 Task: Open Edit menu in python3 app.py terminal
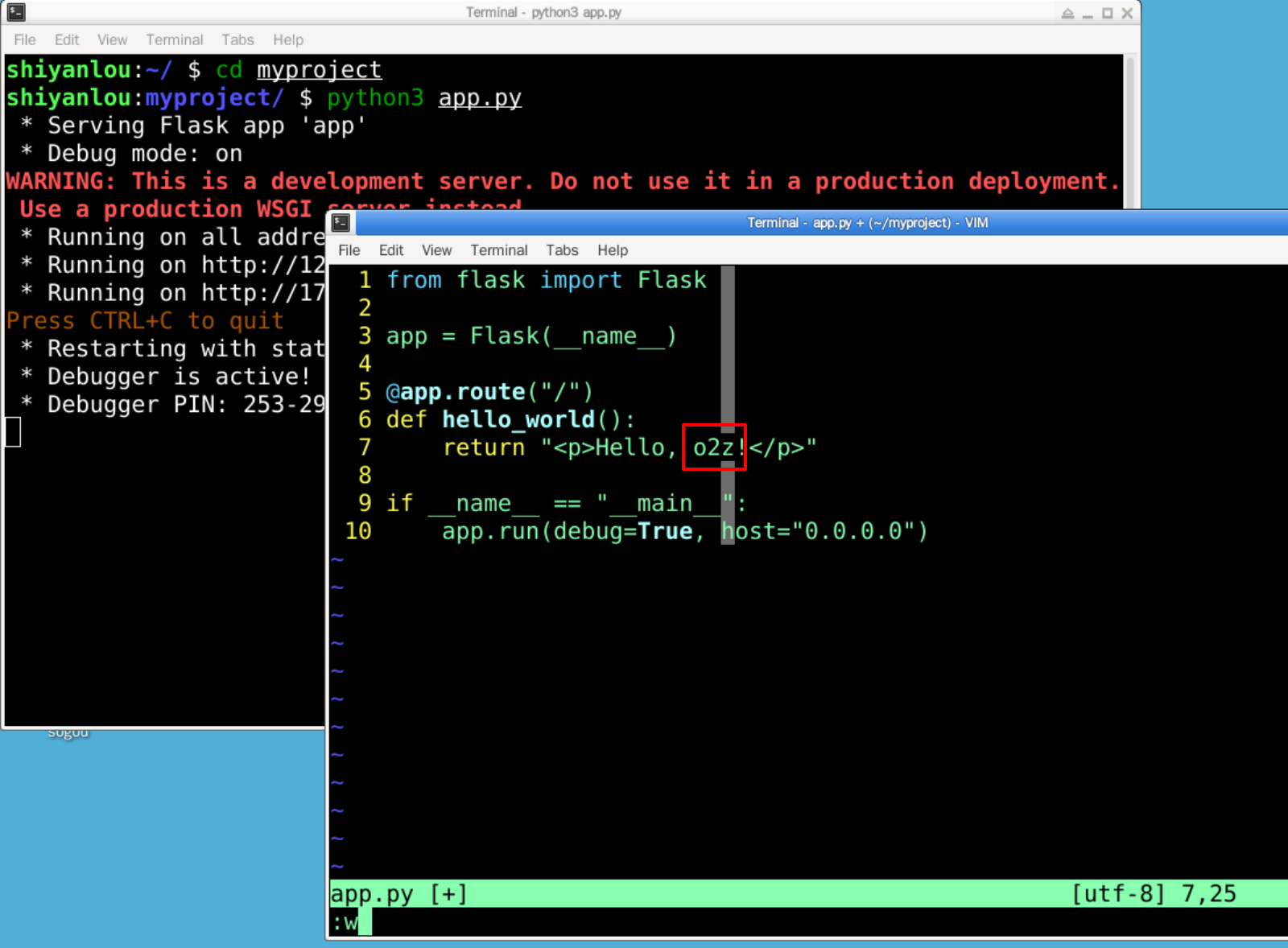(x=67, y=39)
